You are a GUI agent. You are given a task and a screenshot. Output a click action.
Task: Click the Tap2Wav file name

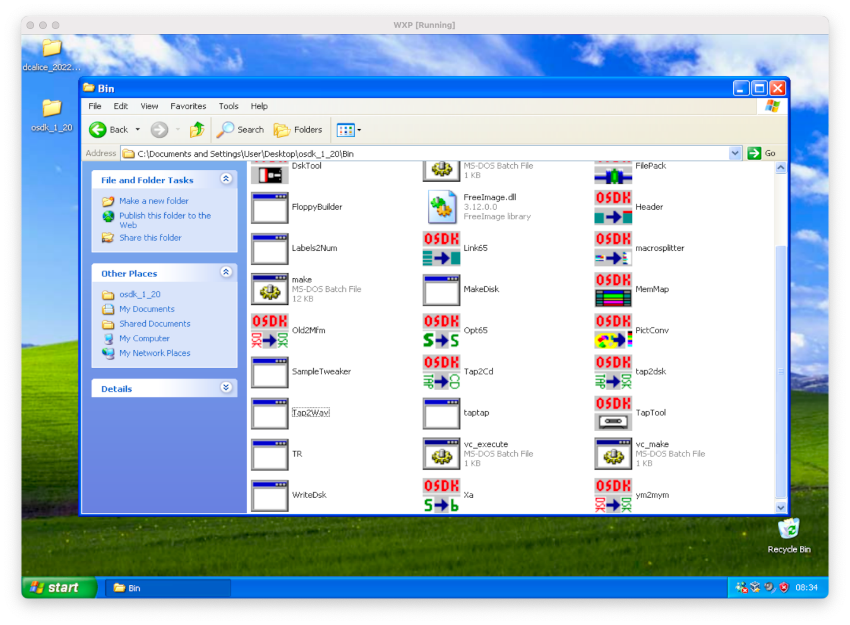click(311, 413)
